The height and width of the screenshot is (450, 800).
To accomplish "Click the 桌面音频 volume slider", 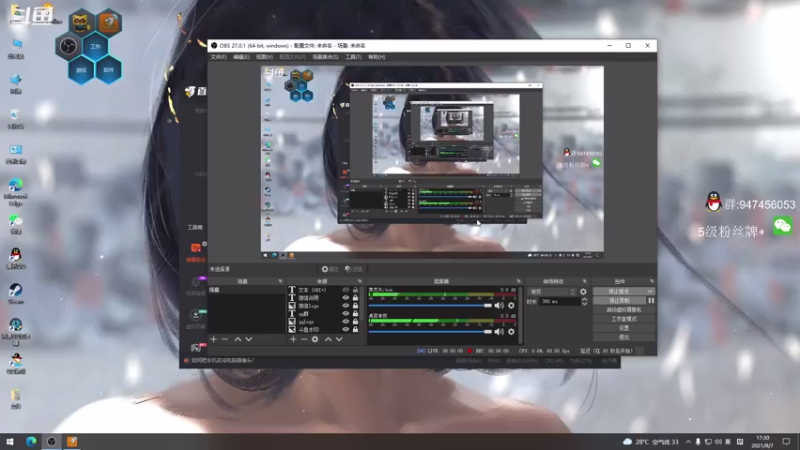I will [x=430, y=332].
